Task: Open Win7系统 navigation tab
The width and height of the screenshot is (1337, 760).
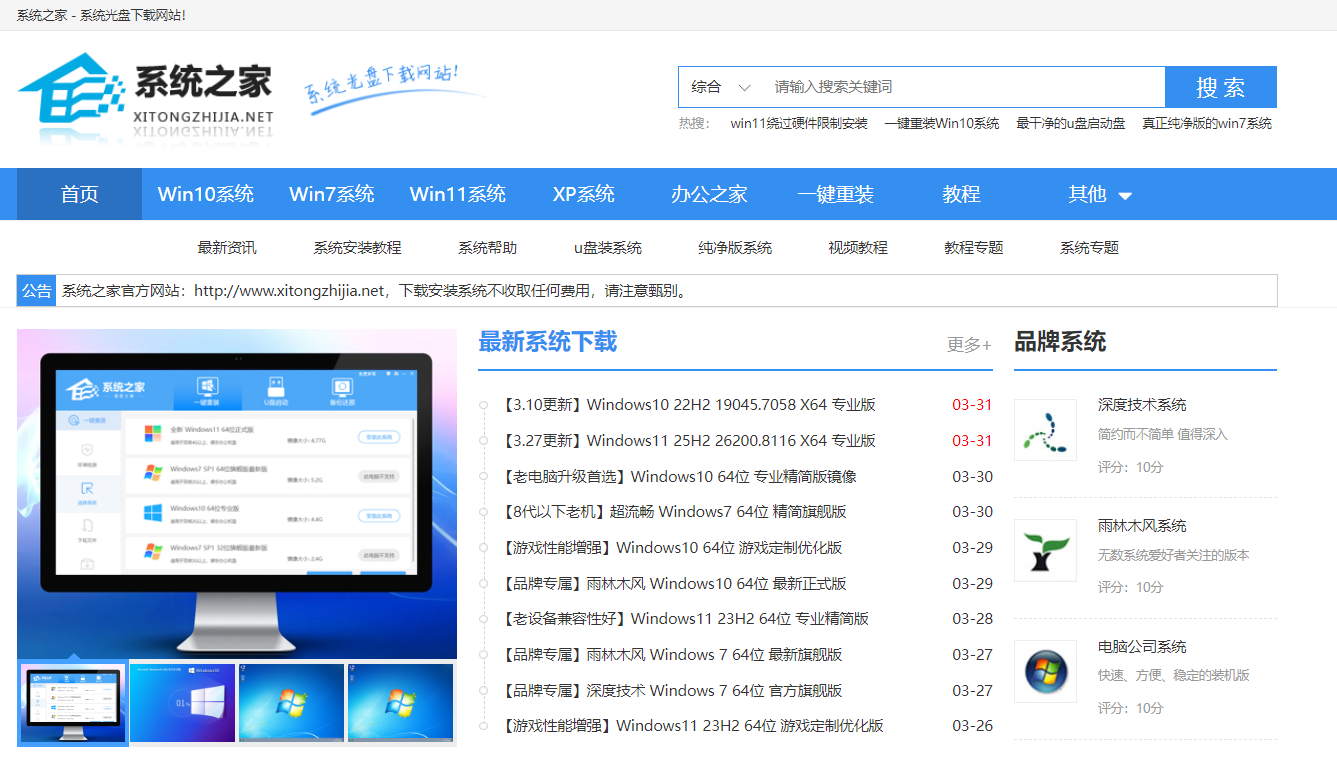Action: (x=332, y=194)
